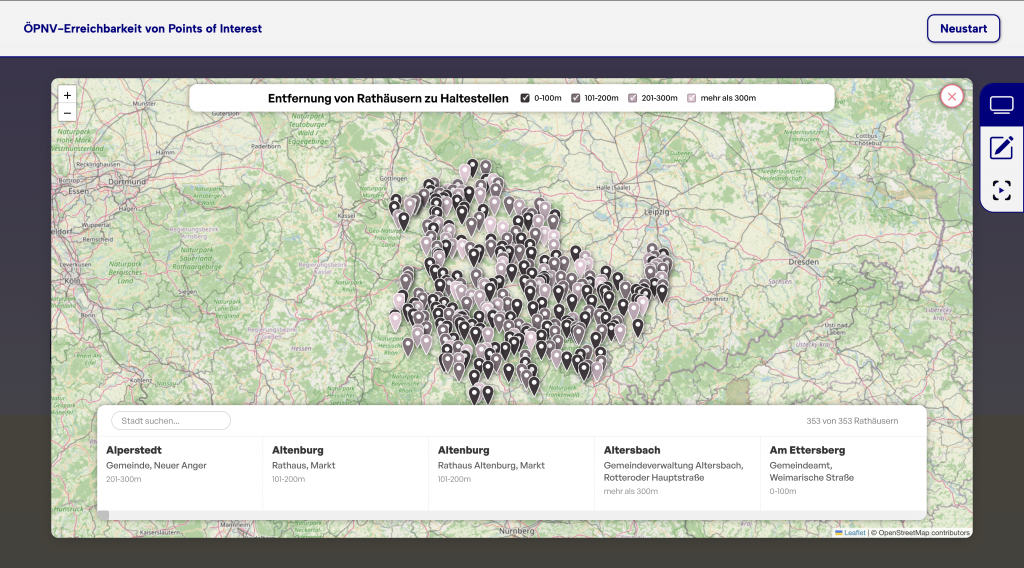Close the map overlay with red X
Viewport: 1024px width, 568px height.
(x=952, y=97)
